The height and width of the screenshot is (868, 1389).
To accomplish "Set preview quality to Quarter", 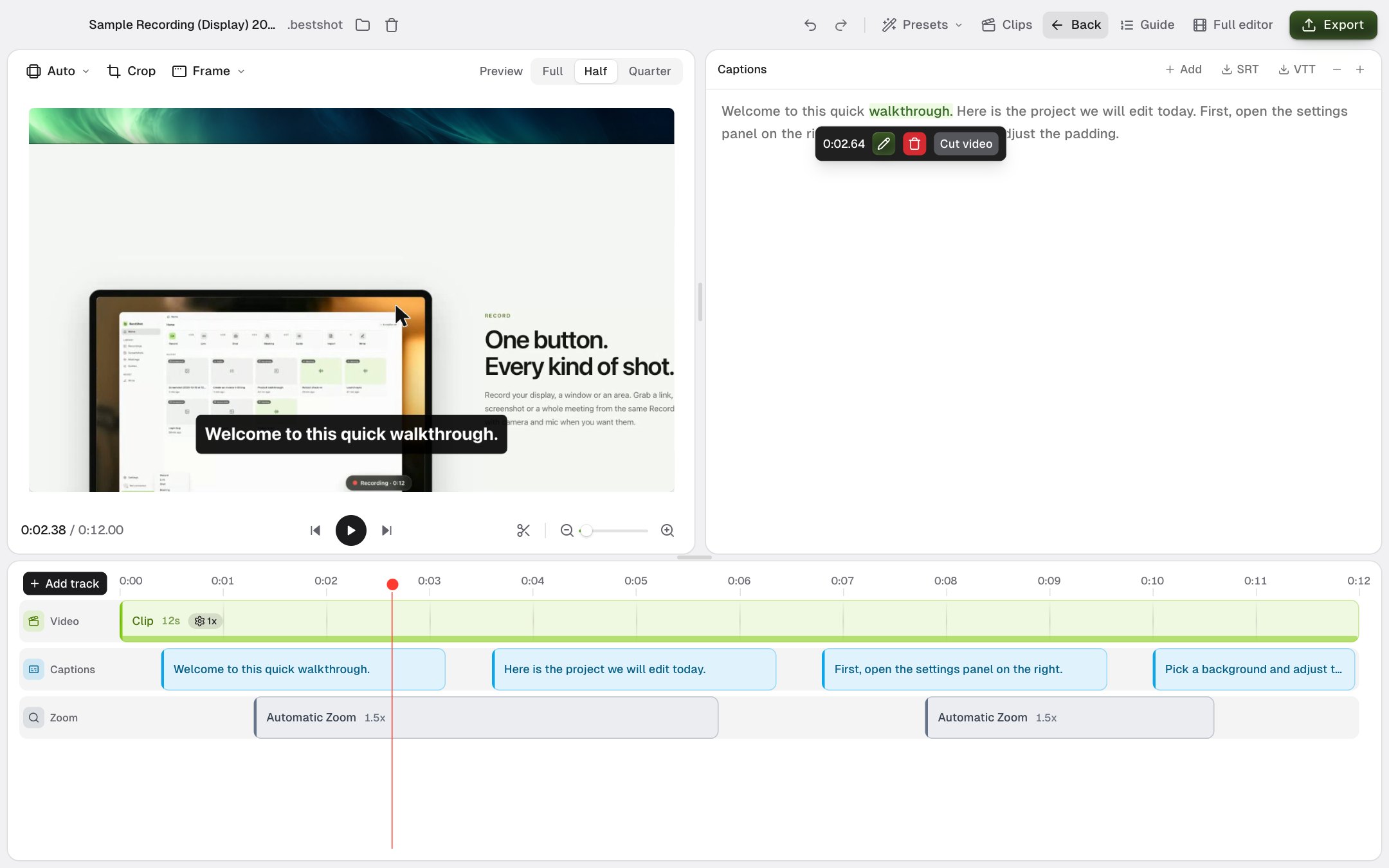I will (x=649, y=71).
